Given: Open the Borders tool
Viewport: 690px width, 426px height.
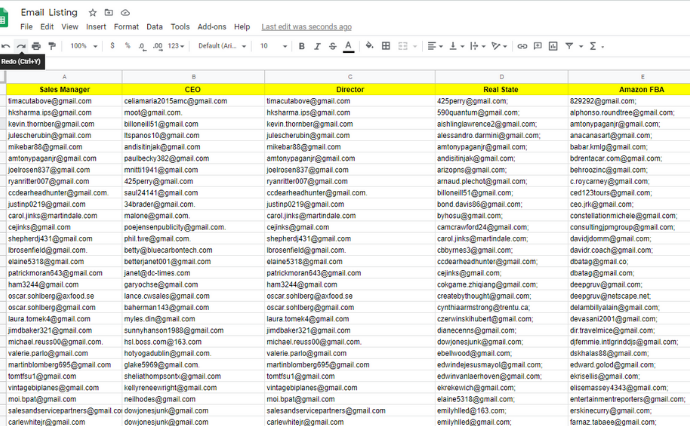Looking at the screenshot, I should [386, 46].
